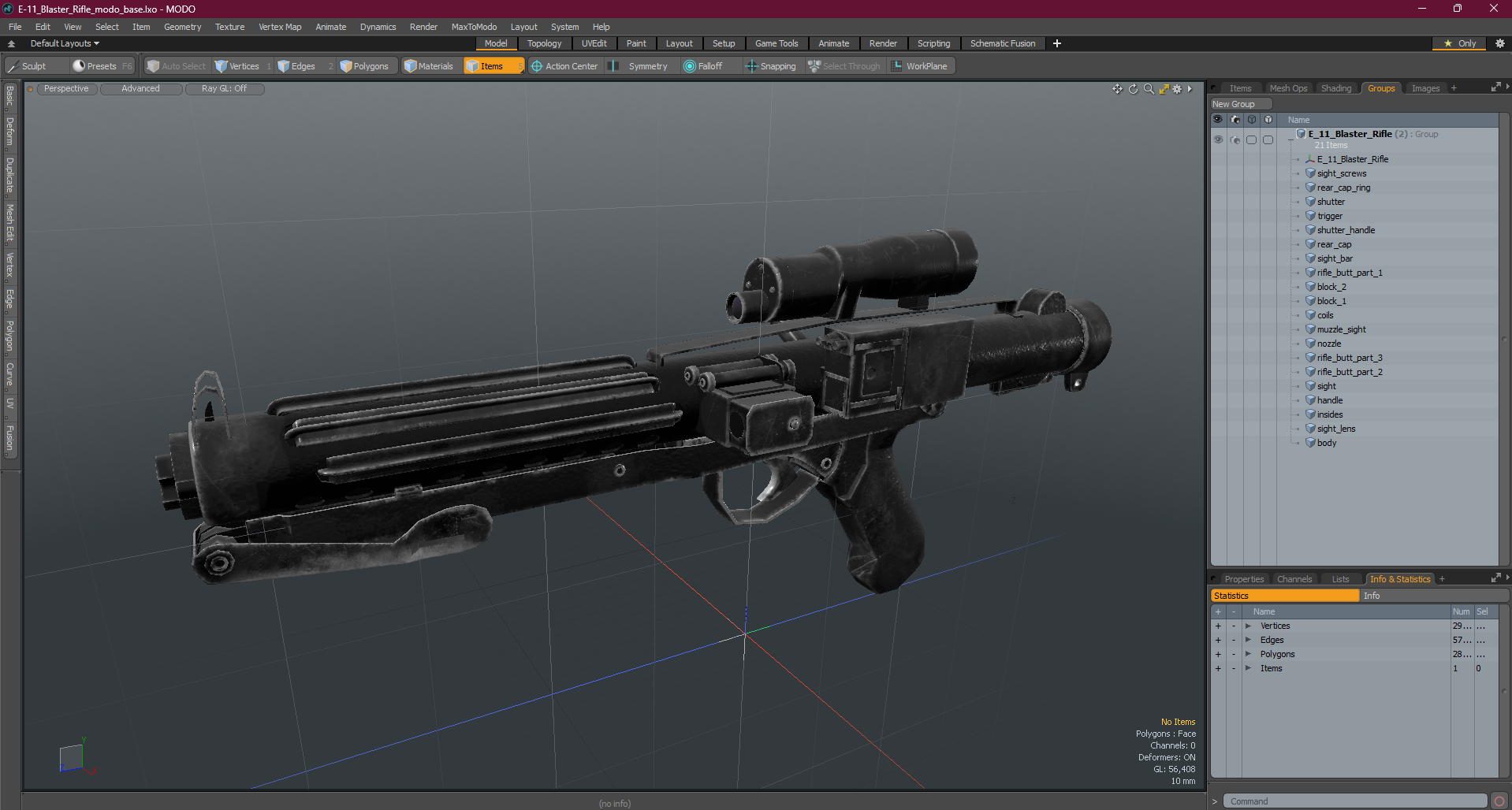Click the New Group button
Screen dimensions: 1512x810
point(1241,104)
